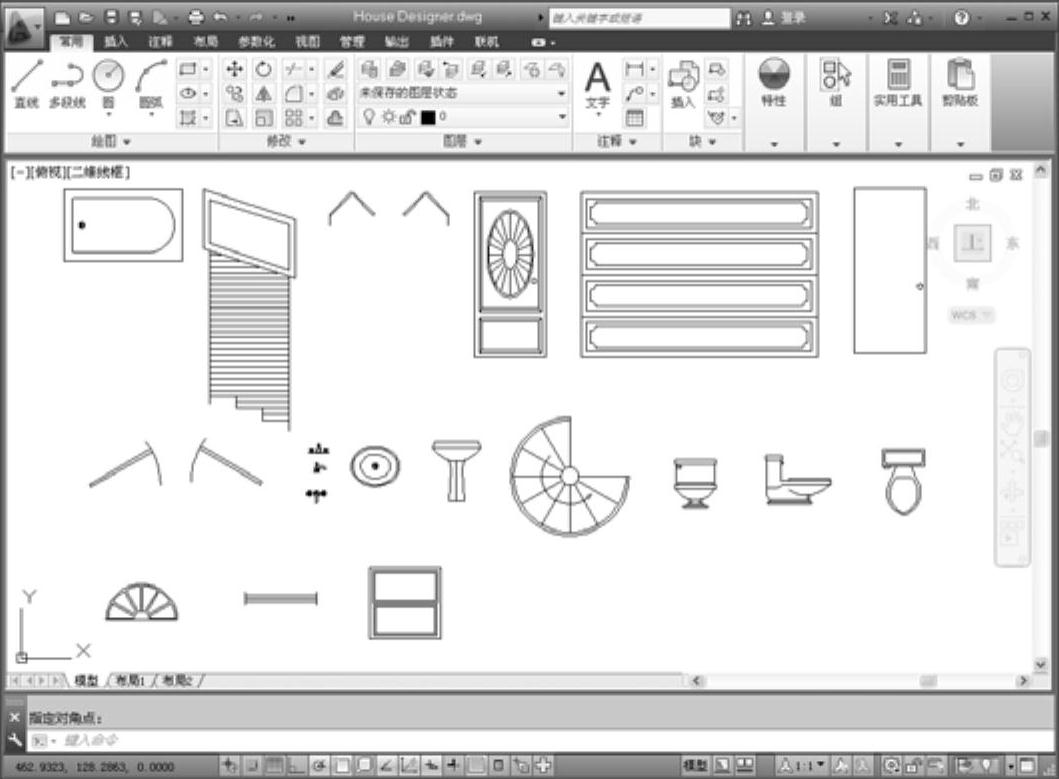
Task: Open the 文字 (Text) annotation tool
Action: coord(597,85)
